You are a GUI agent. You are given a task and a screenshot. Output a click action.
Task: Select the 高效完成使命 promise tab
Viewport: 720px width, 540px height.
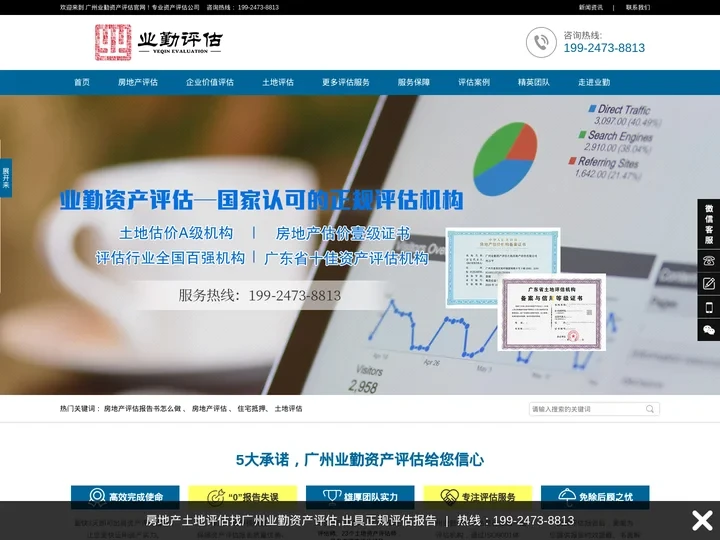[x=125, y=497]
